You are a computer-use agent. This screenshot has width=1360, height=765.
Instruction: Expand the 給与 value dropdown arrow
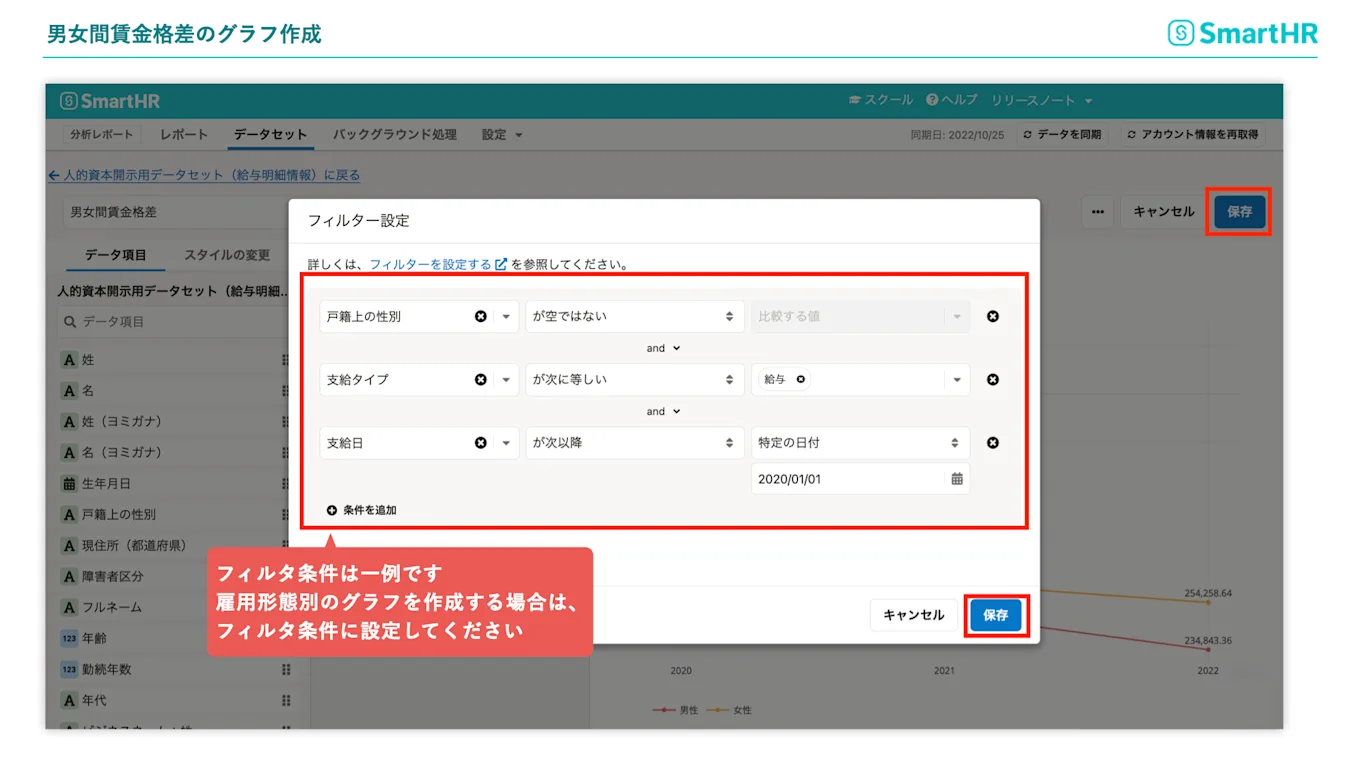pos(957,379)
